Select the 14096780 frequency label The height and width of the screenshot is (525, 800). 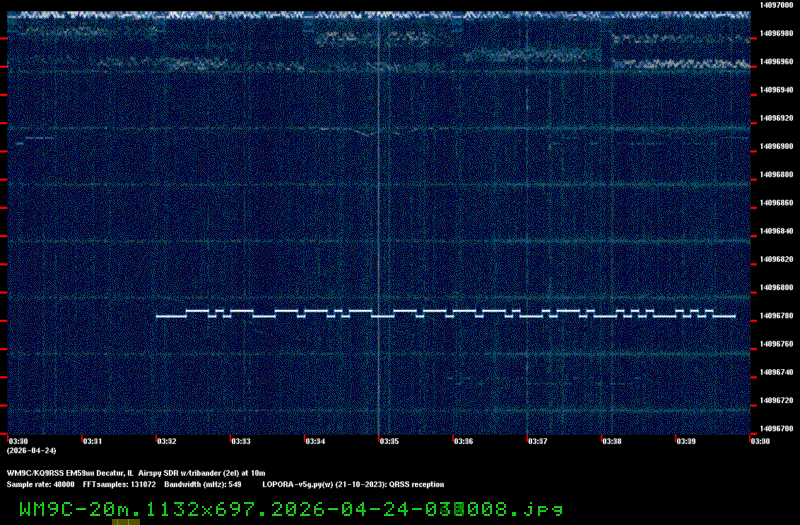pyautogui.click(x=776, y=316)
